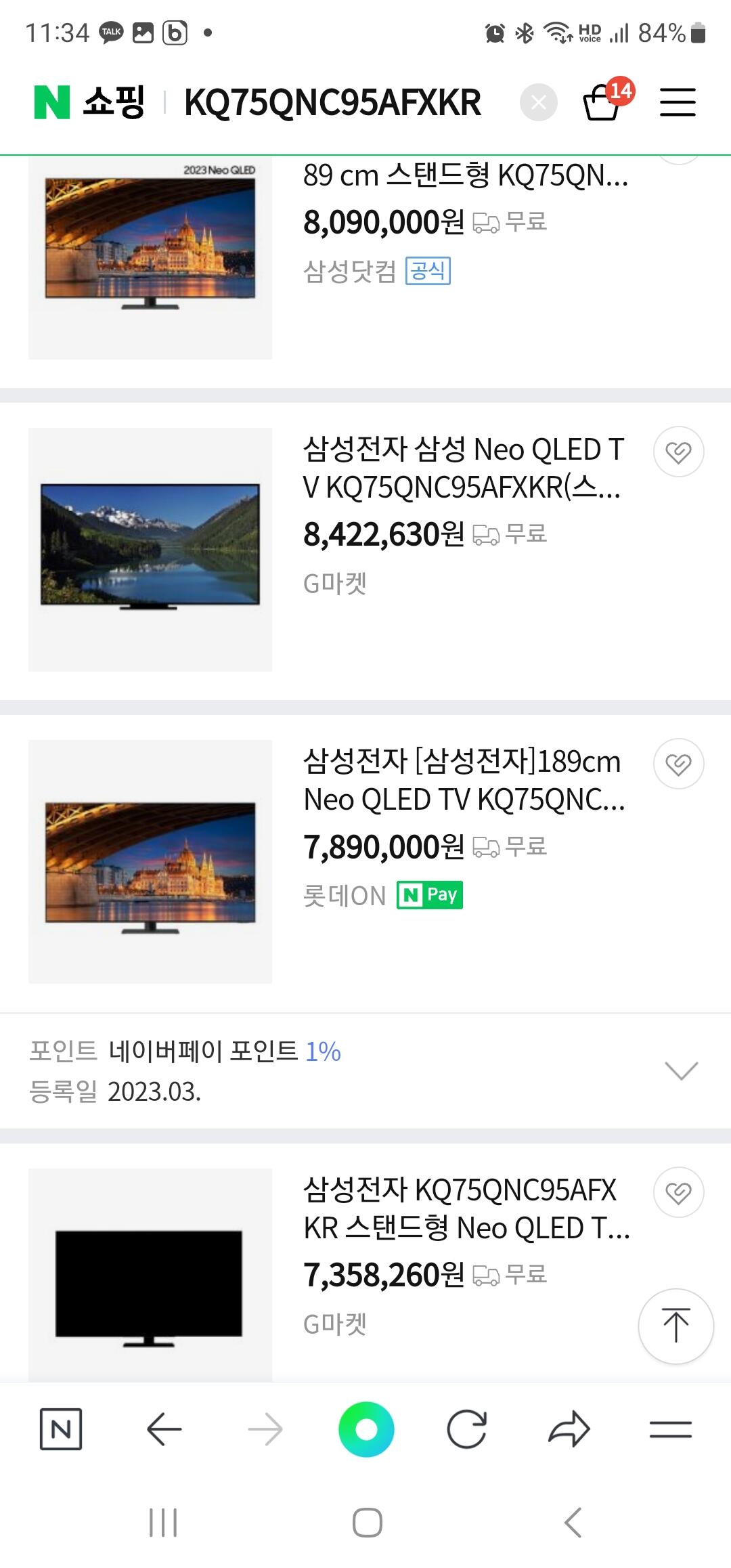The height and width of the screenshot is (1568, 731).
Task: Open the browser's bottom-right menu lines
Action: coord(670,1429)
